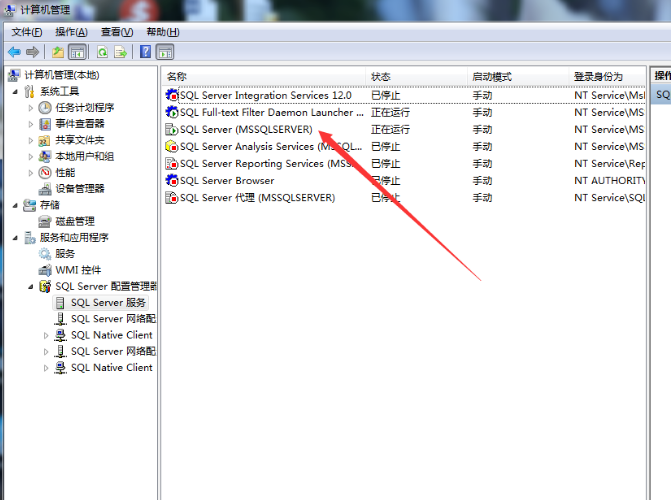Click the SQL Server 代理 service icon
The image size is (671, 500).
click(172, 198)
